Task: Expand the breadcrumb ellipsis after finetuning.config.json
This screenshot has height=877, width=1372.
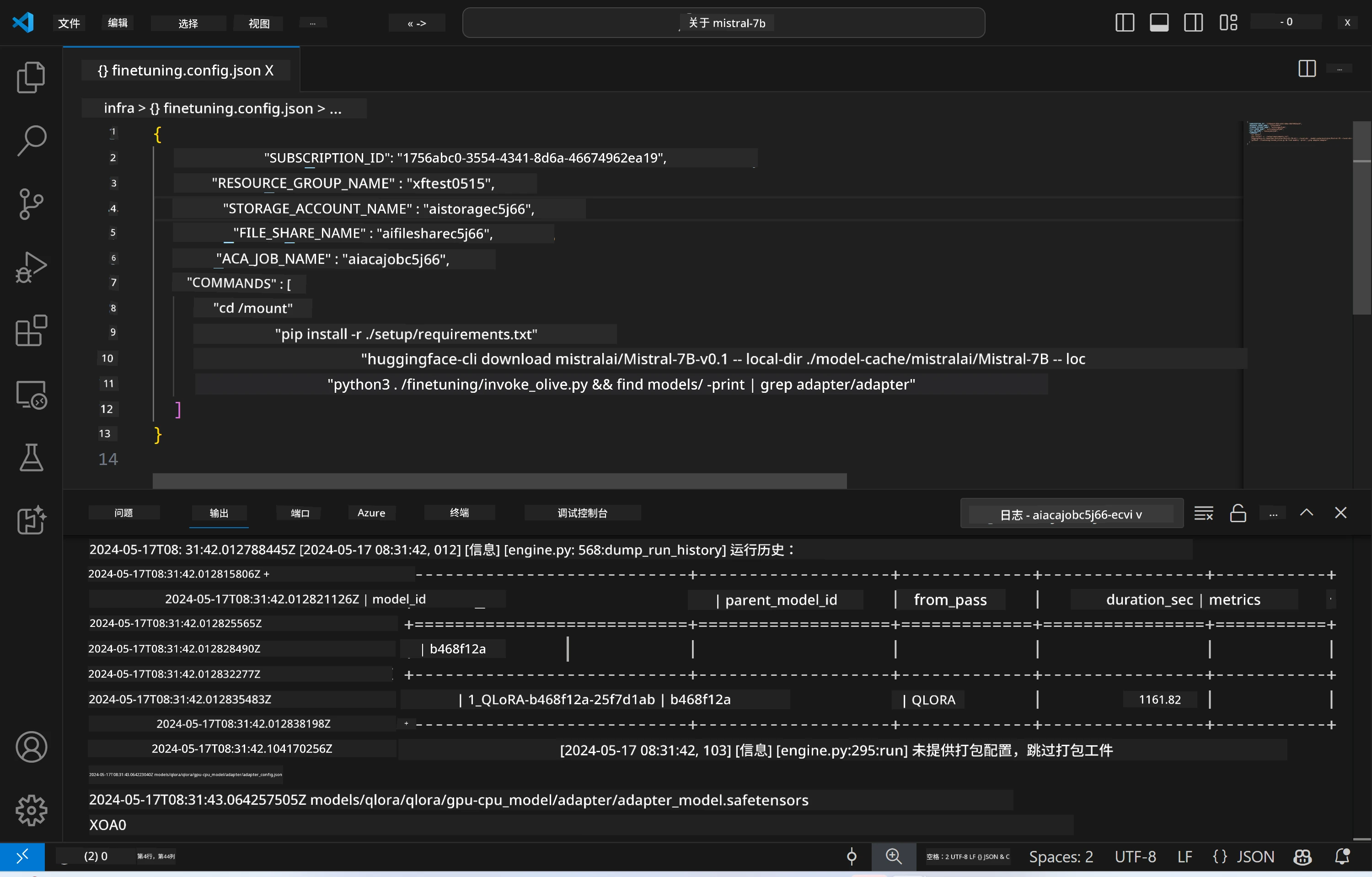Action: tap(336, 108)
